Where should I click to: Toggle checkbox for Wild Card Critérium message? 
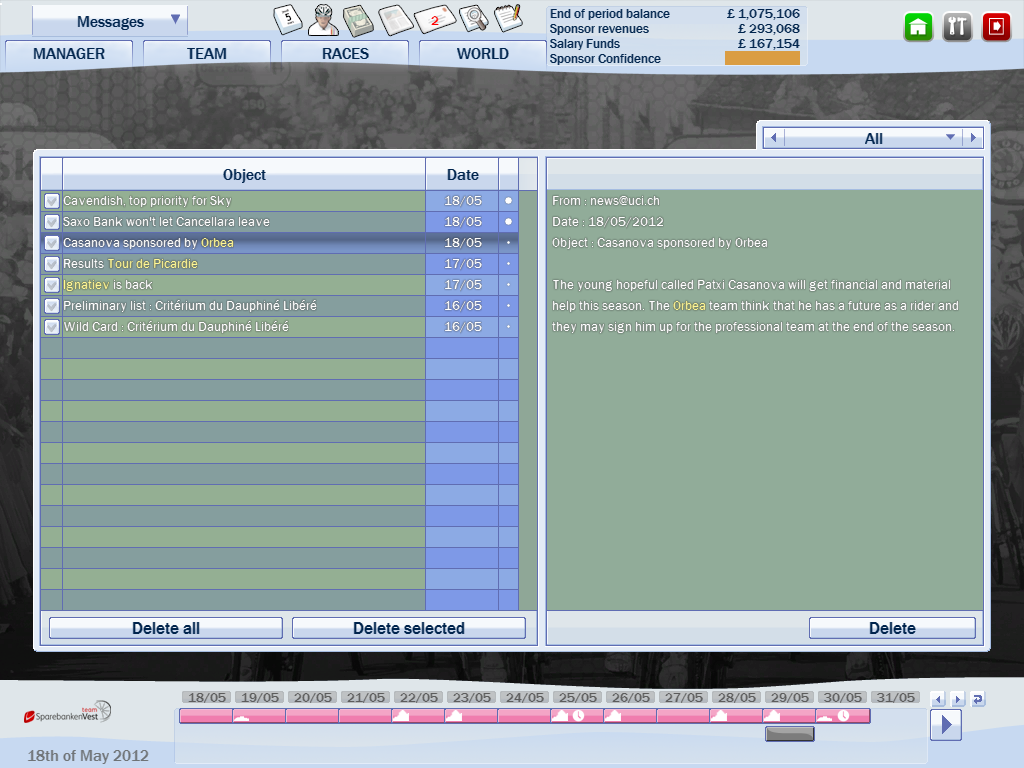pos(52,327)
